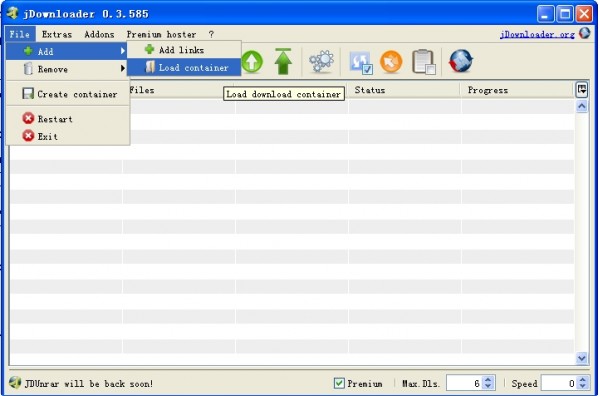Click the scrollbar down arrow
Viewport: 600px width, 396px height.
582,358
